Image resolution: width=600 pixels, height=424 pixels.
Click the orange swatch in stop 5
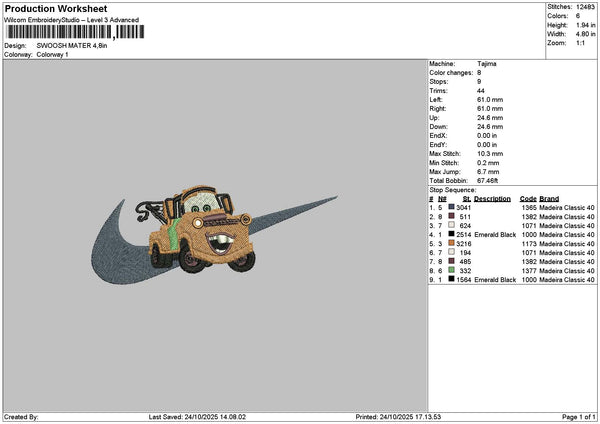[452, 243]
